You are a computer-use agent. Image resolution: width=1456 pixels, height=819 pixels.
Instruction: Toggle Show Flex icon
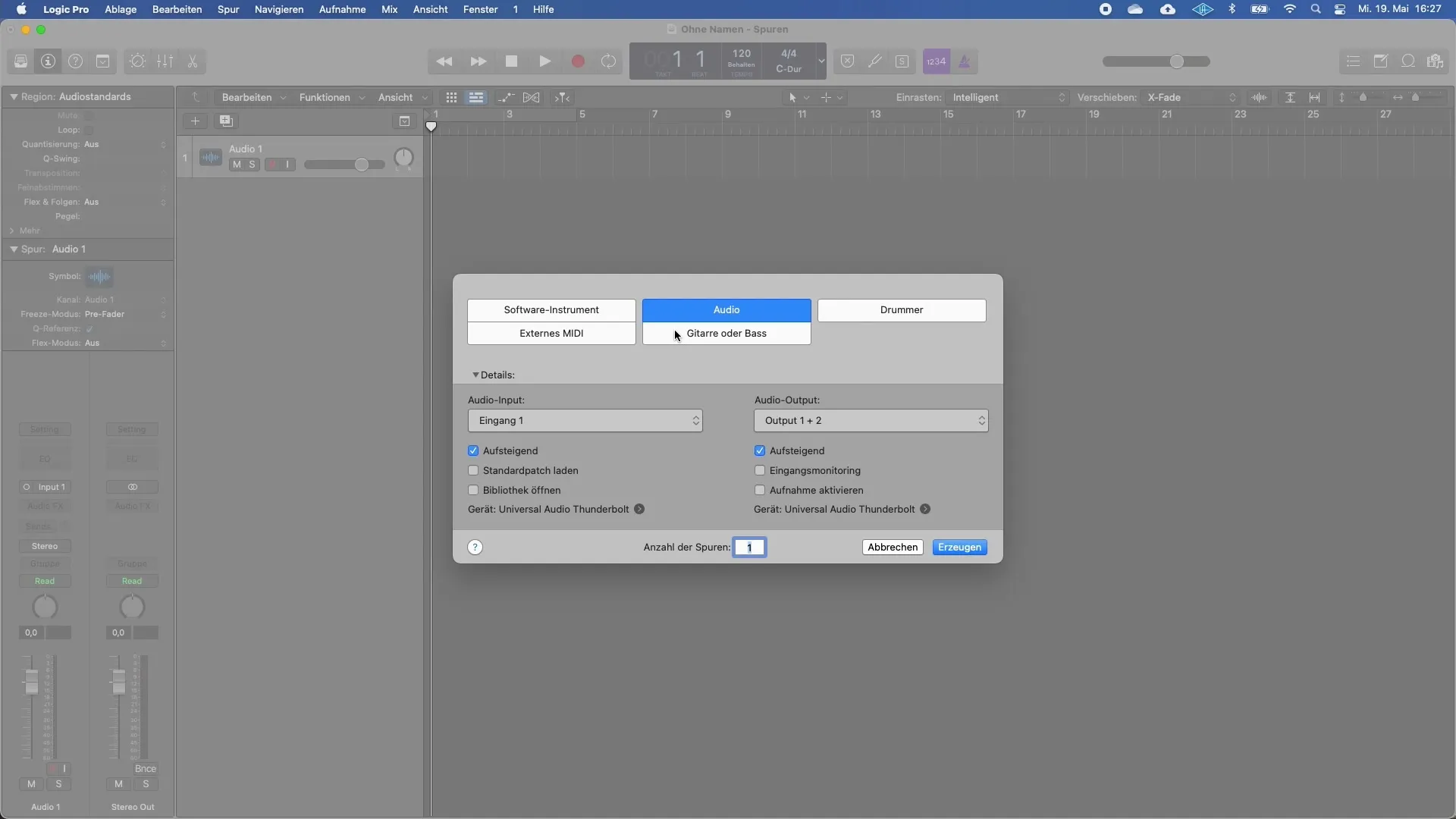pos(532,97)
